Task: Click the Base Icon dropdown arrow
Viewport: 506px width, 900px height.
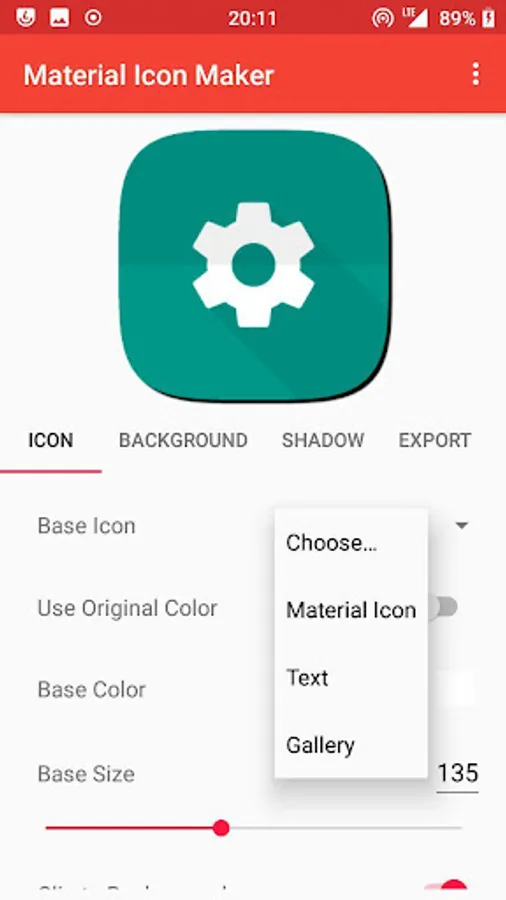Action: click(461, 525)
